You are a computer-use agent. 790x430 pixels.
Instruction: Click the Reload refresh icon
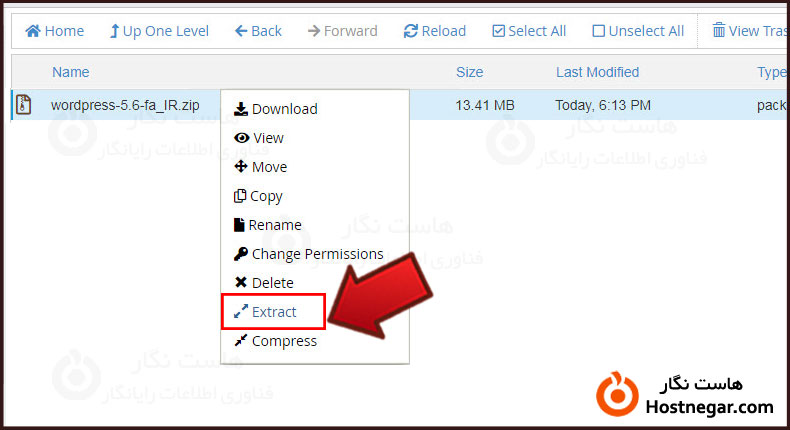(x=411, y=31)
